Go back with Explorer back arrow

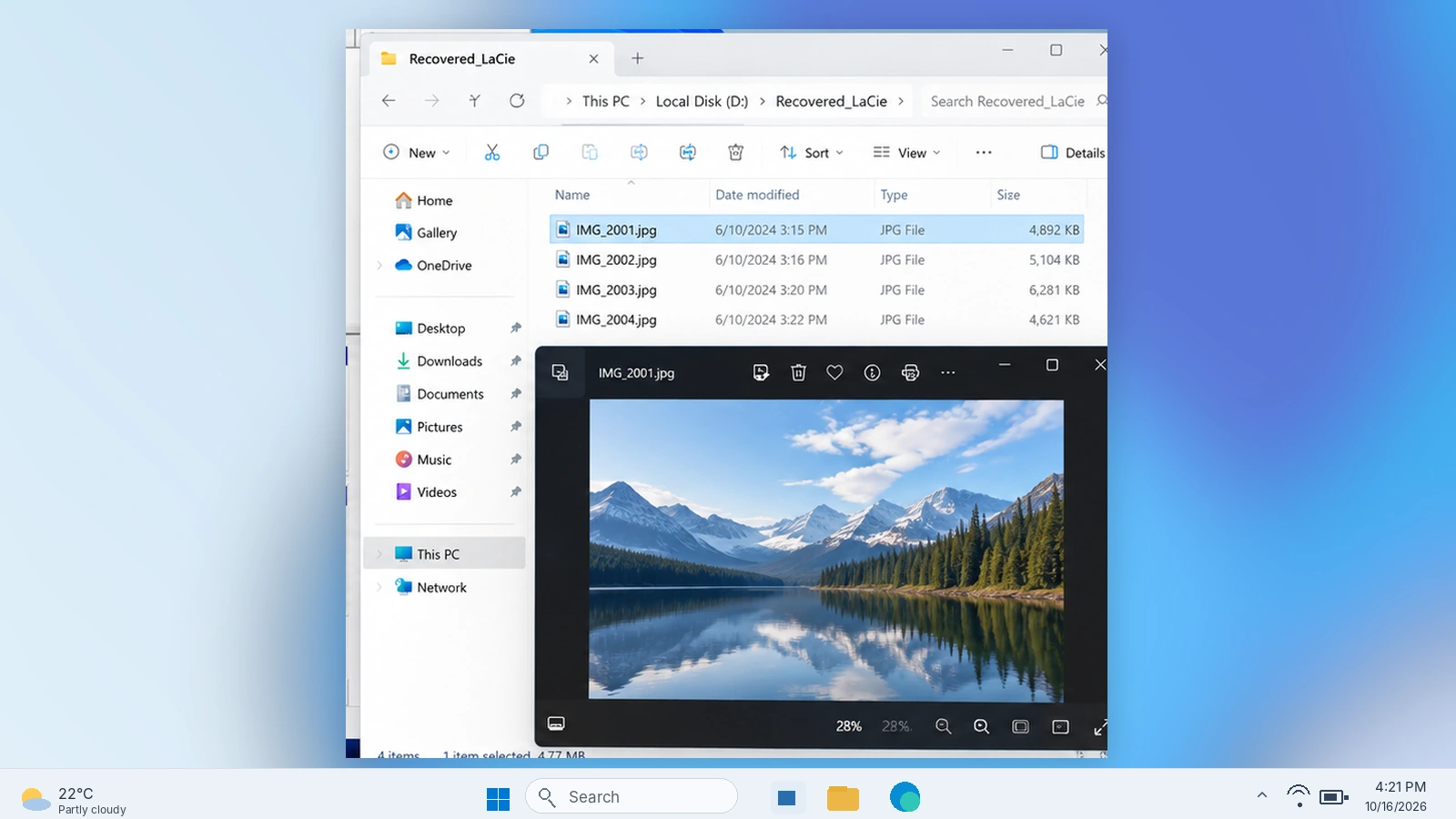389,101
